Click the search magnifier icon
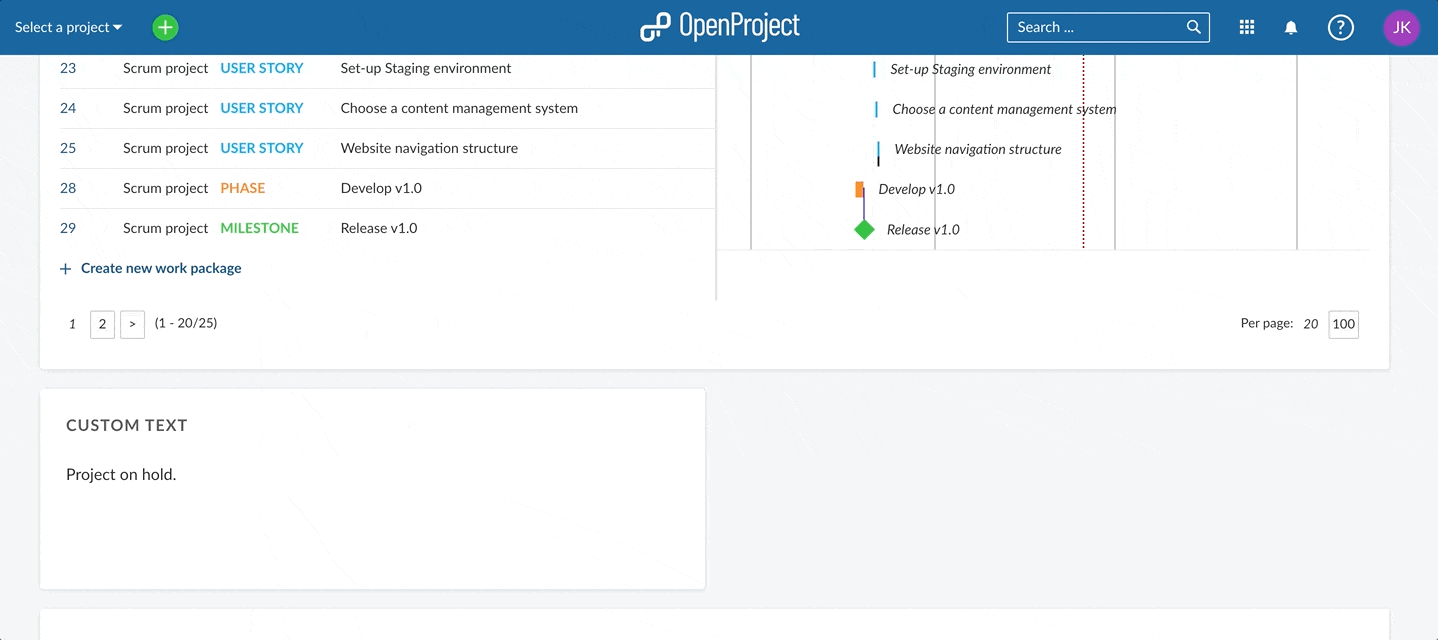 coord(1193,28)
